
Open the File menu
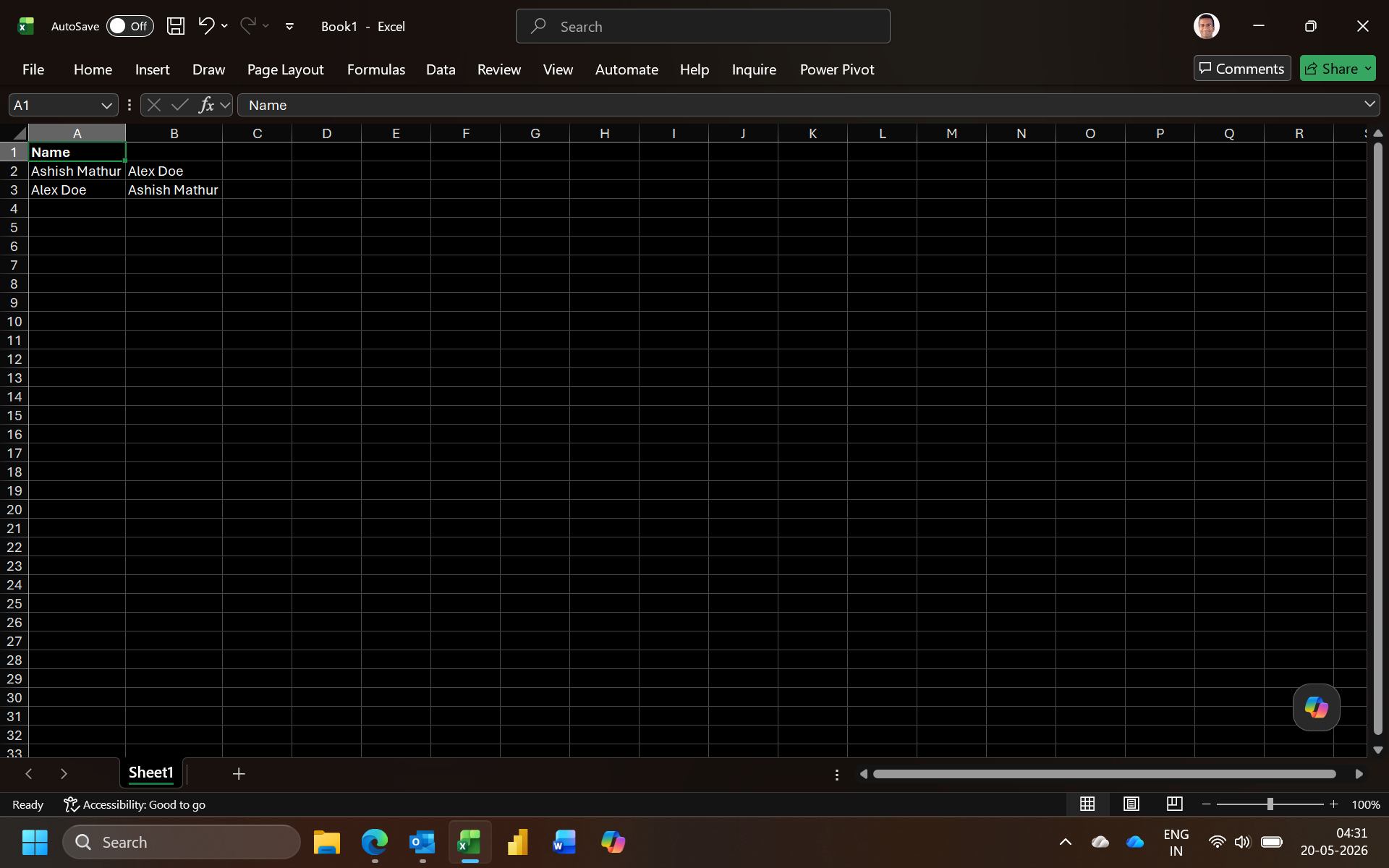(x=33, y=69)
